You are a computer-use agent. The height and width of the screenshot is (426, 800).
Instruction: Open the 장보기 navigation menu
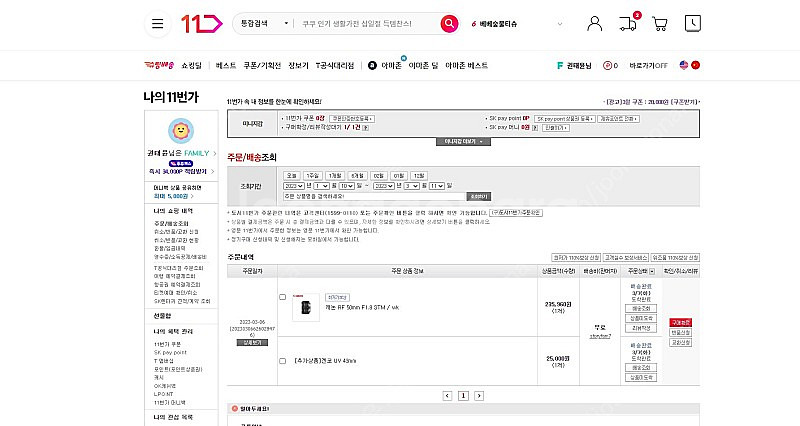pyautogui.click(x=298, y=65)
